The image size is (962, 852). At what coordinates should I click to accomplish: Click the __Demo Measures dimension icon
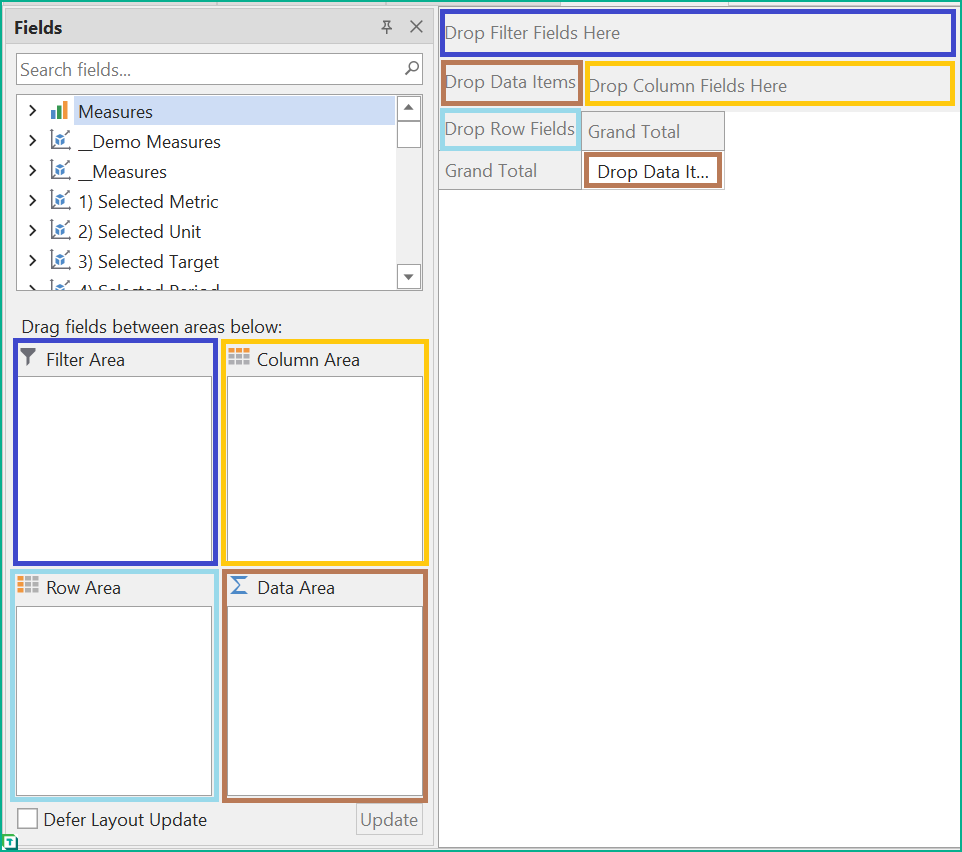[x=60, y=141]
